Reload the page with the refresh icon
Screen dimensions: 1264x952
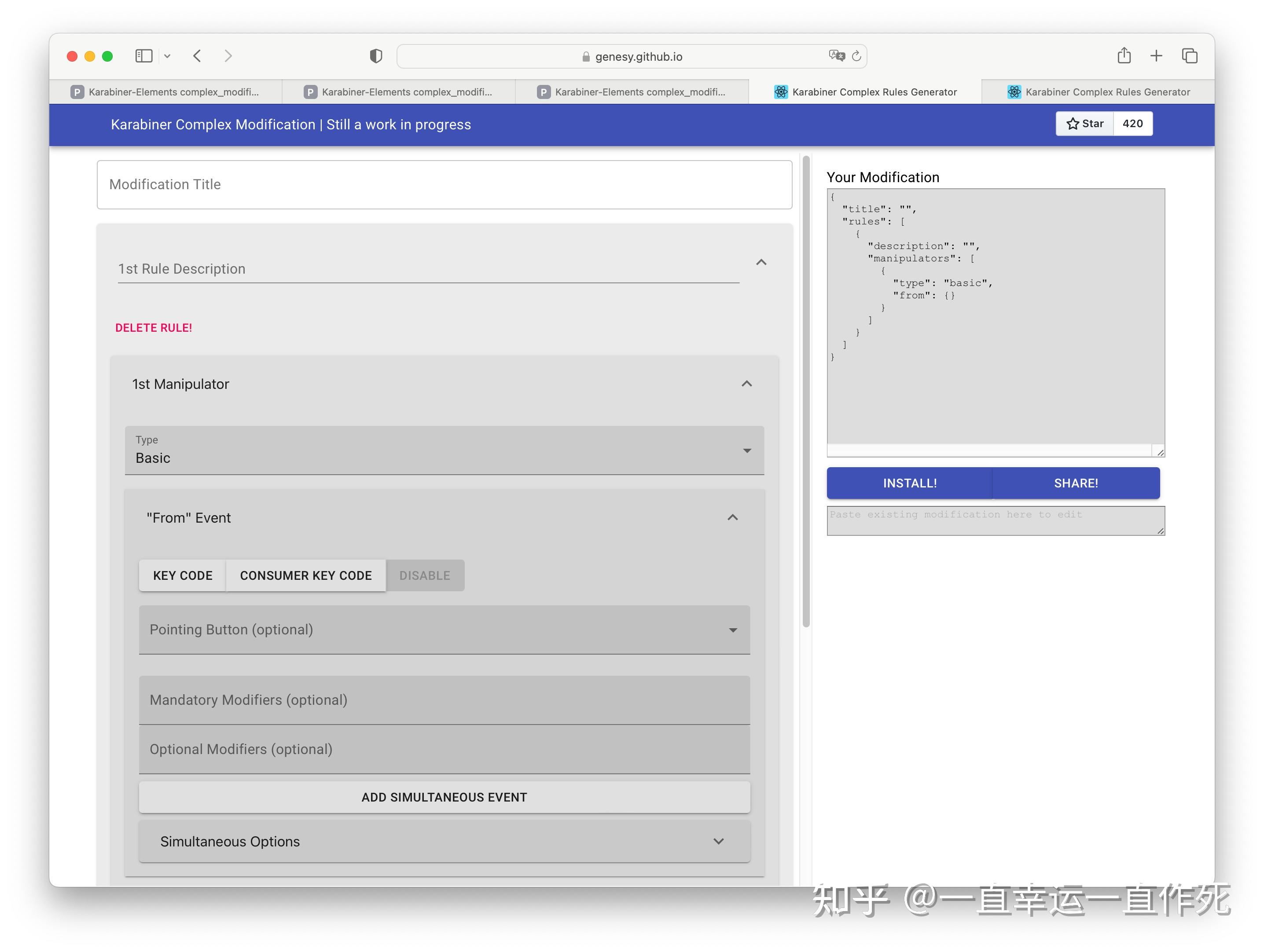coord(856,56)
